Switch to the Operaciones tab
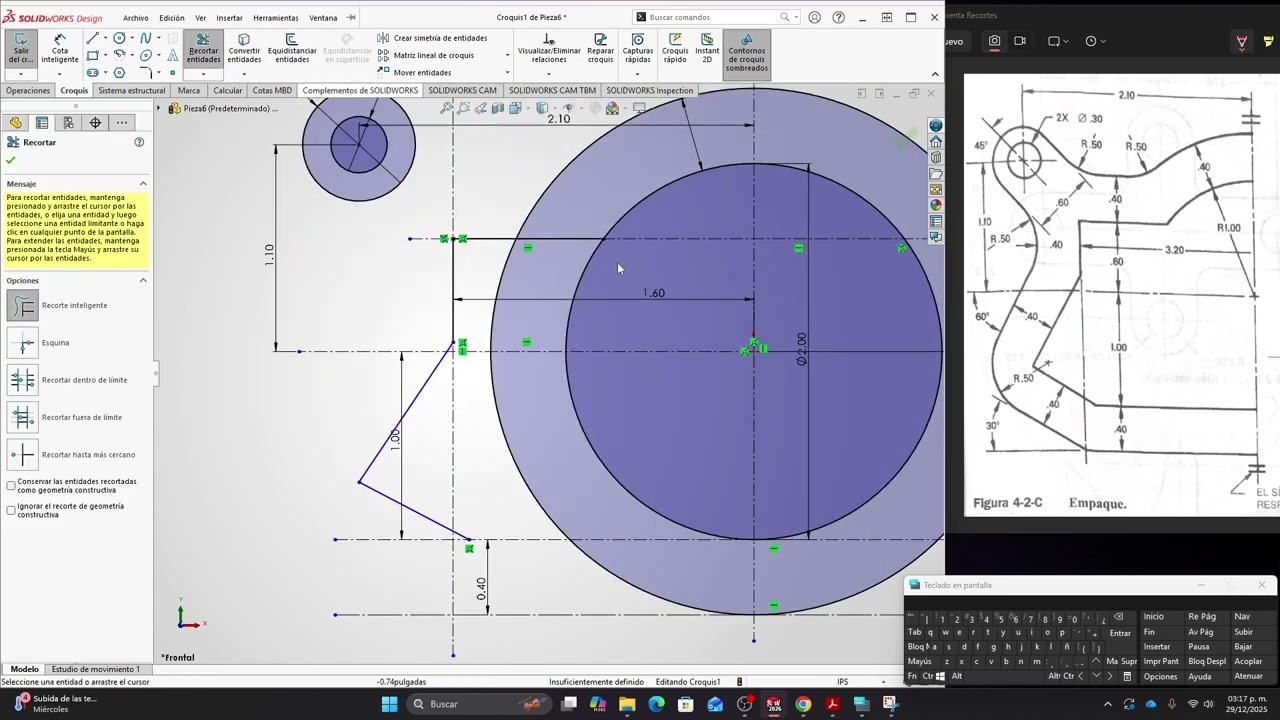Screen dimensions: 1280x720 click(x=28, y=90)
